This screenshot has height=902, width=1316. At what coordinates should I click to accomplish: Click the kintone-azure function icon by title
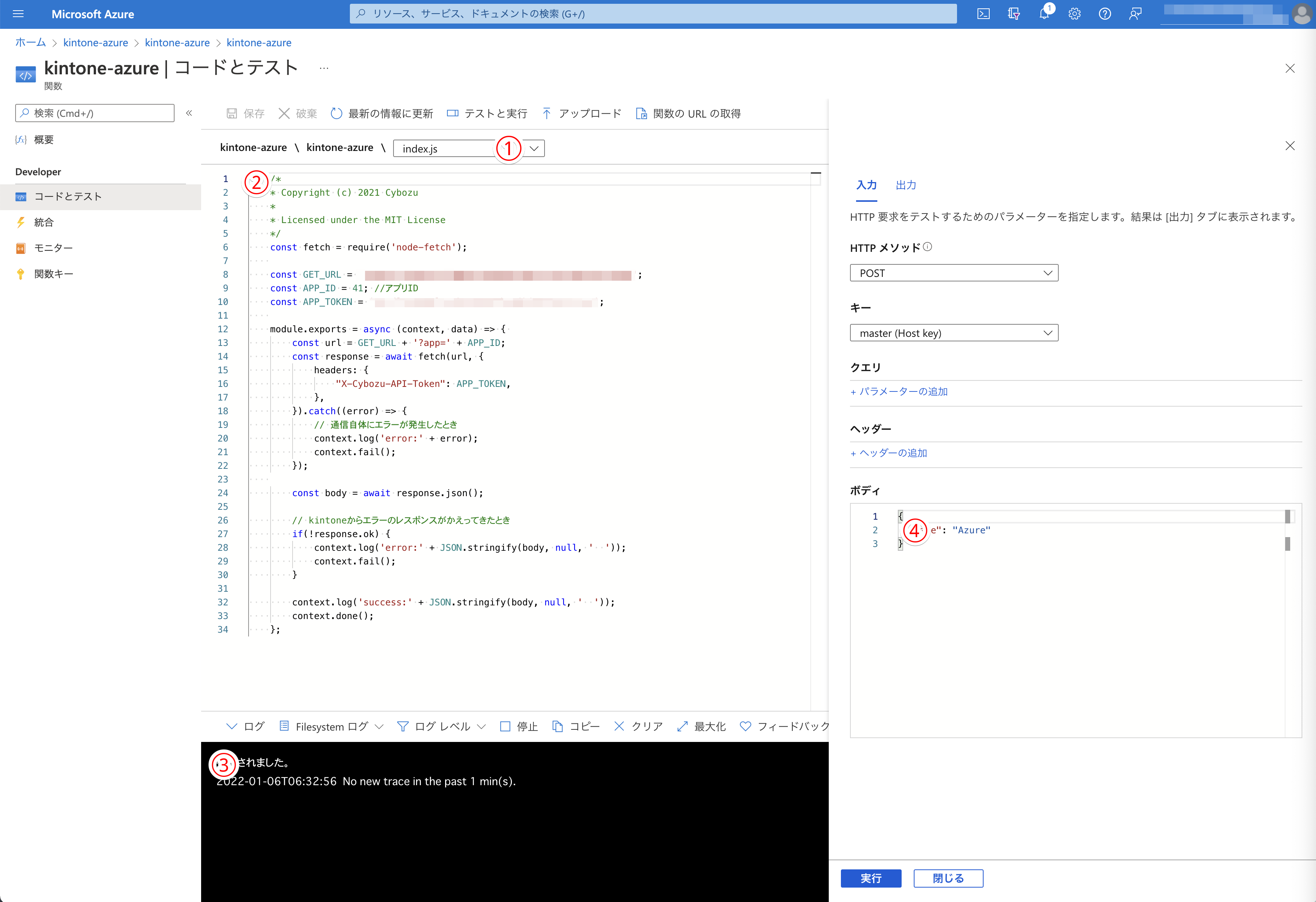pos(25,75)
